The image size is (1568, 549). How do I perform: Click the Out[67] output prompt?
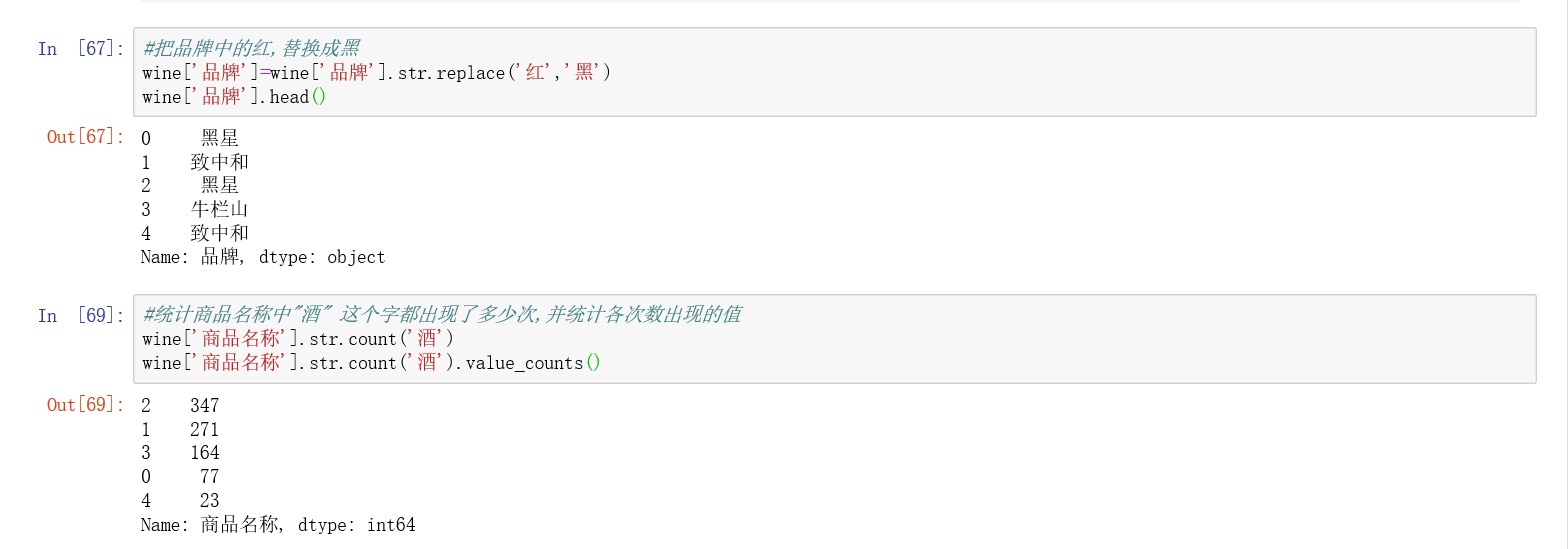coord(85,137)
